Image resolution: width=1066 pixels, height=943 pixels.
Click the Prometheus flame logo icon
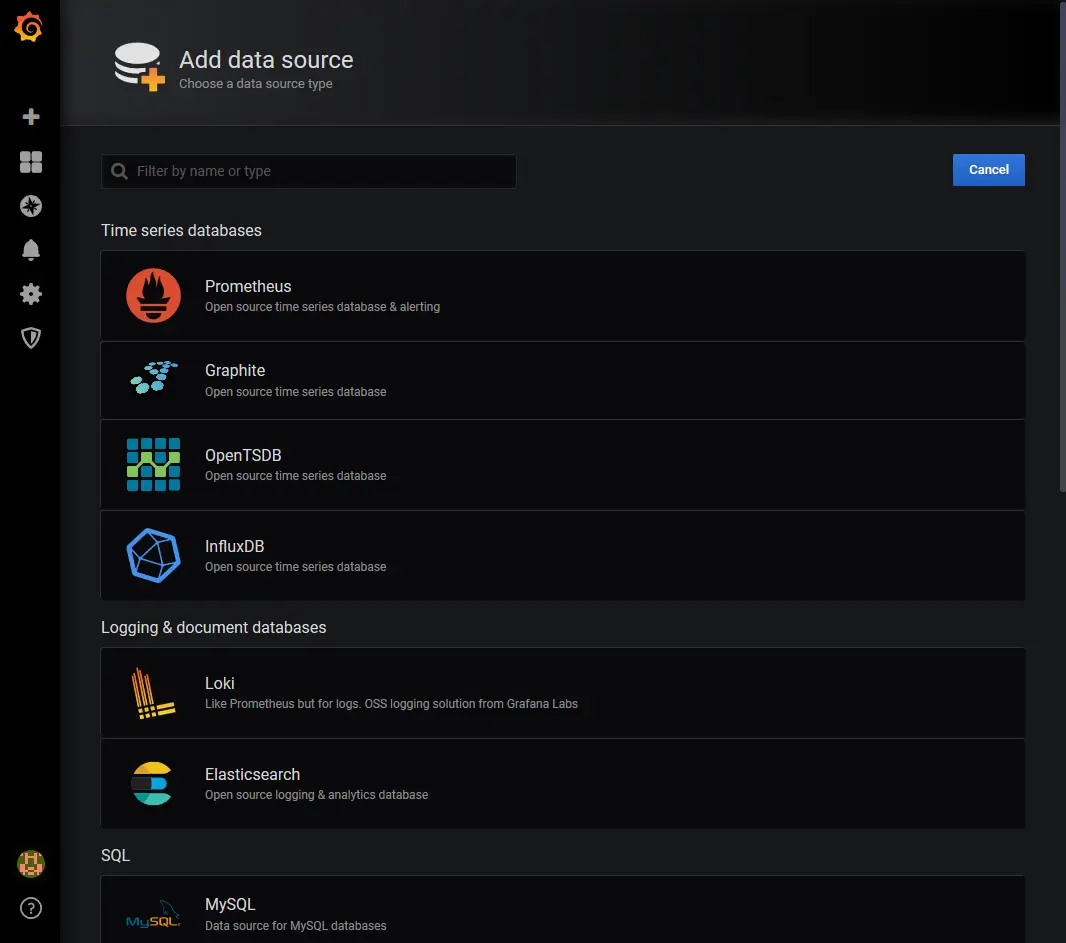point(153,295)
